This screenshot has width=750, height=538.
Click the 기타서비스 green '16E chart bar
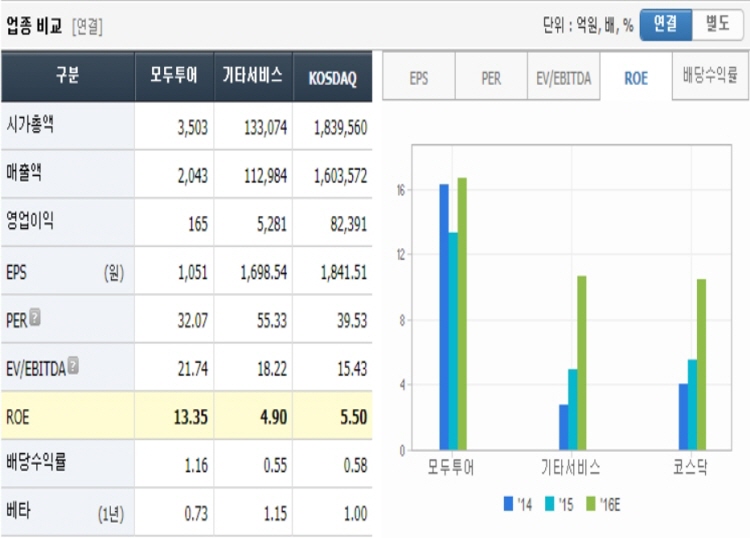pyautogui.click(x=582, y=363)
